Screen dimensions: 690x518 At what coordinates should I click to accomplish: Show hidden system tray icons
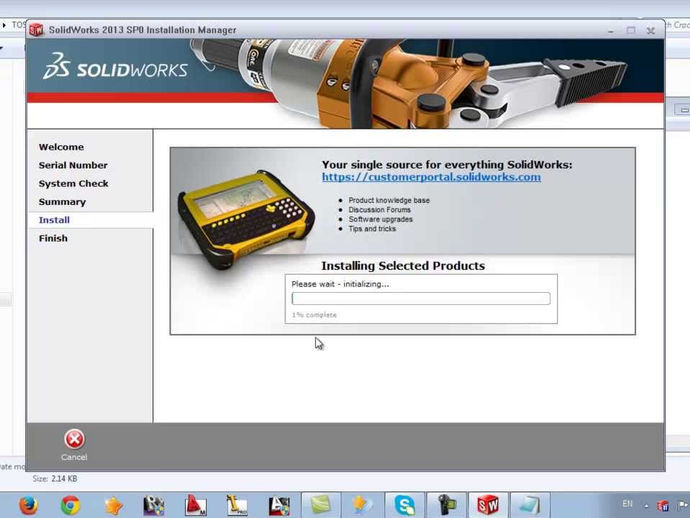pyautogui.click(x=646, y=506)
